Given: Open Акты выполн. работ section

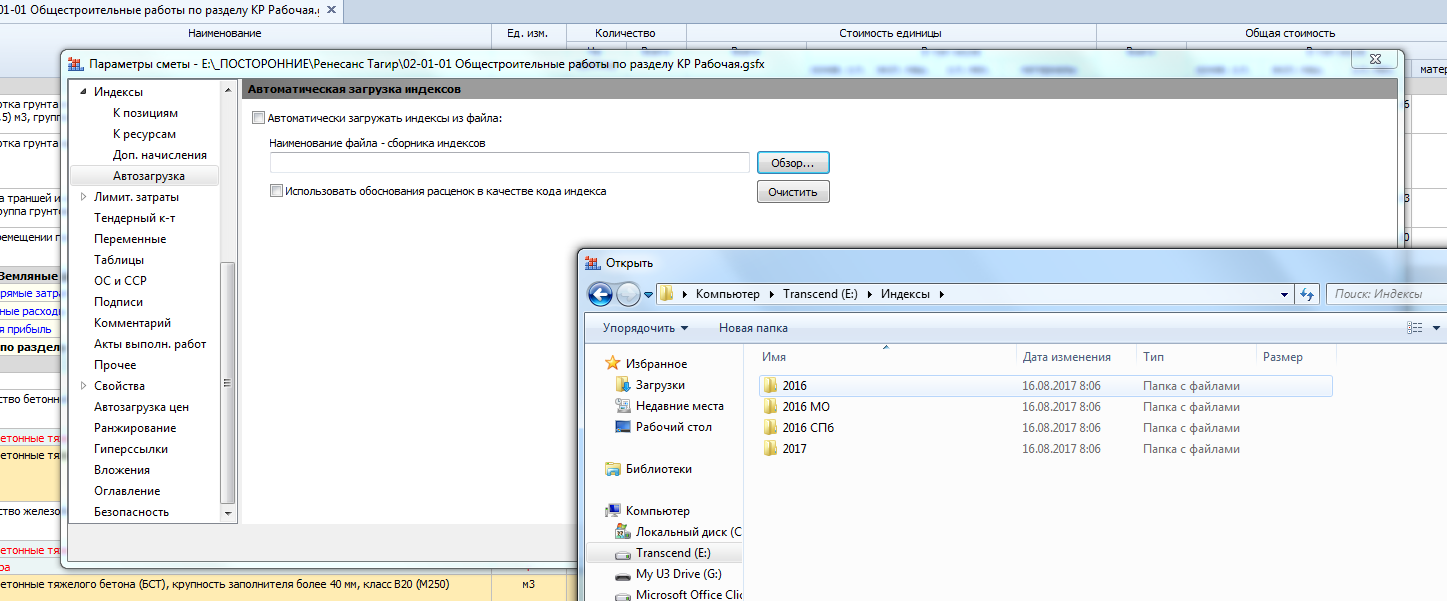Looking at the screenshot, I should (150, 344).
